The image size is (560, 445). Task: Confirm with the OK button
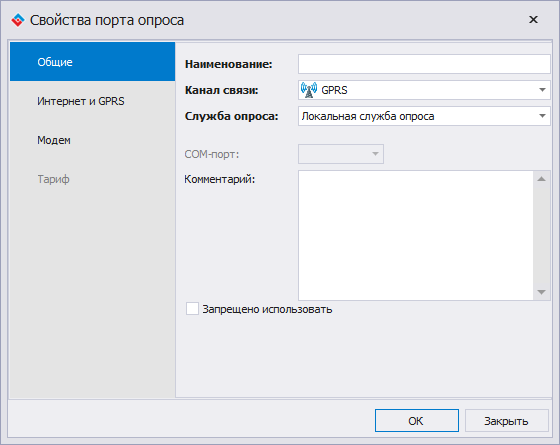tap(417, 421)
